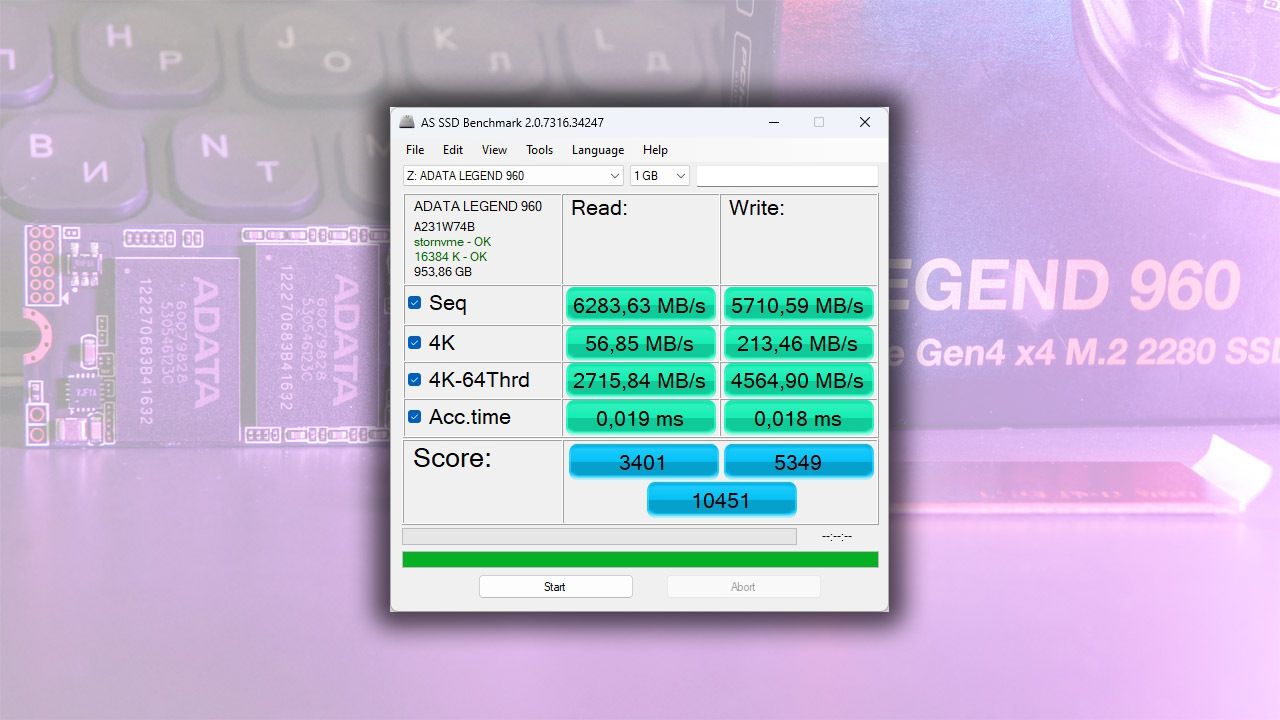Click the Score: label
Image resolution: width=1280 pixels, height=720 pixels.
(x=452, y=458)
